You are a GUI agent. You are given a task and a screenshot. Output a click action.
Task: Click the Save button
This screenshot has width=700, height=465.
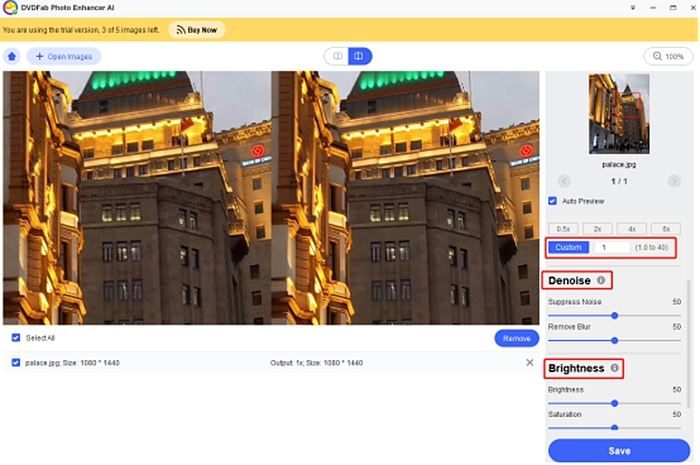(619, 450)
